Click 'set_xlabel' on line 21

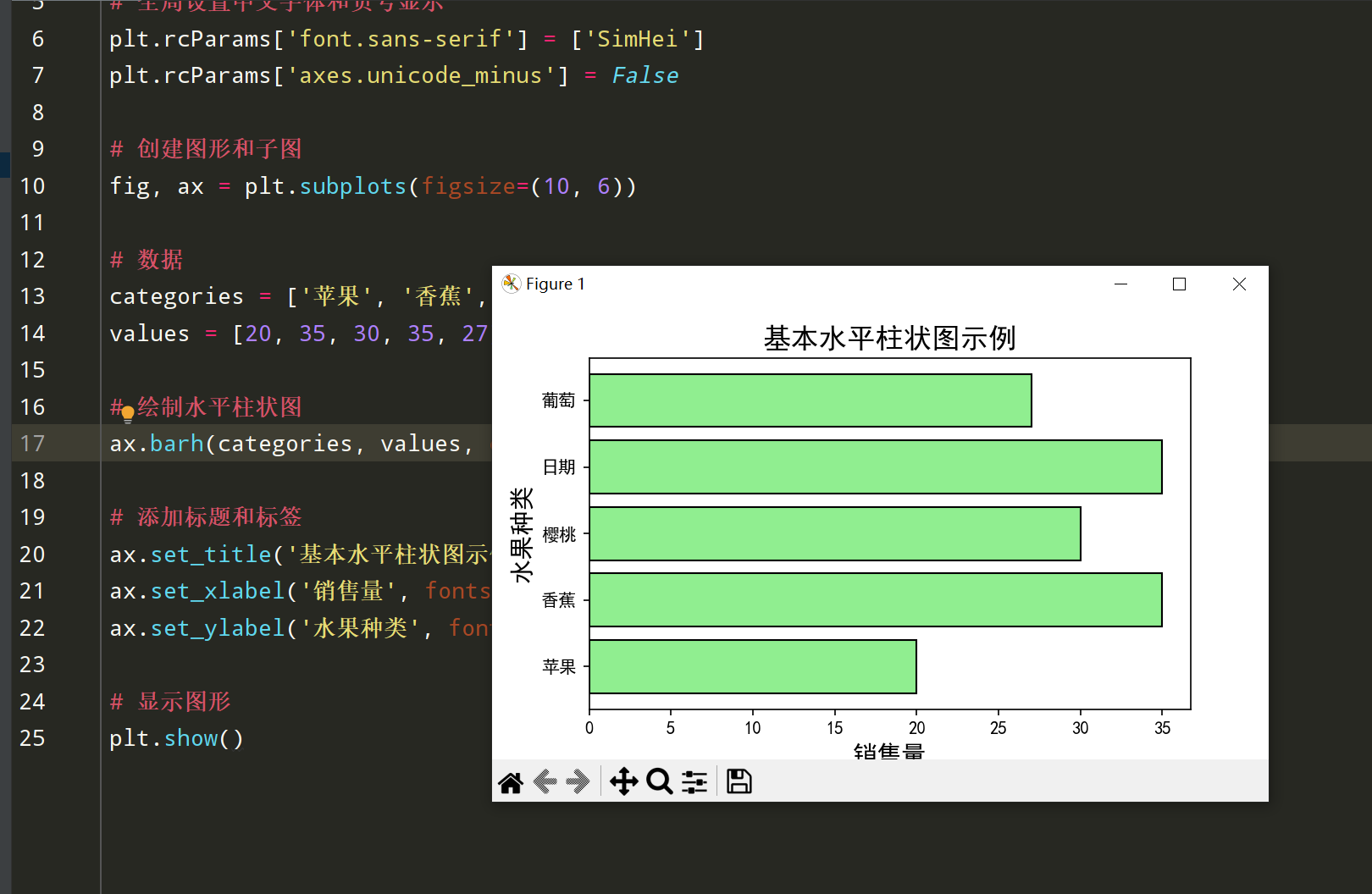pos(218,591)
